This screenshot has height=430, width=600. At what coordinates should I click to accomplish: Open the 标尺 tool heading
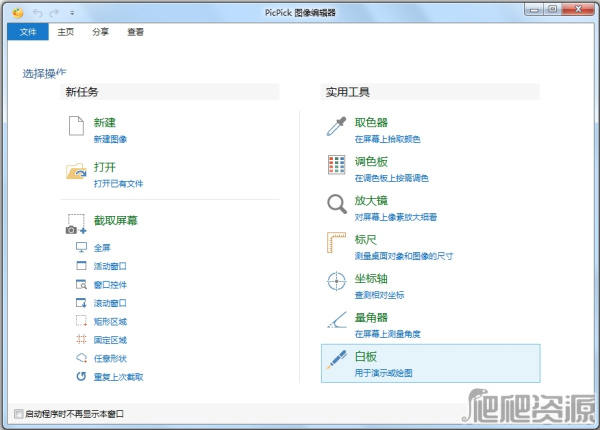tap(365, 239)
